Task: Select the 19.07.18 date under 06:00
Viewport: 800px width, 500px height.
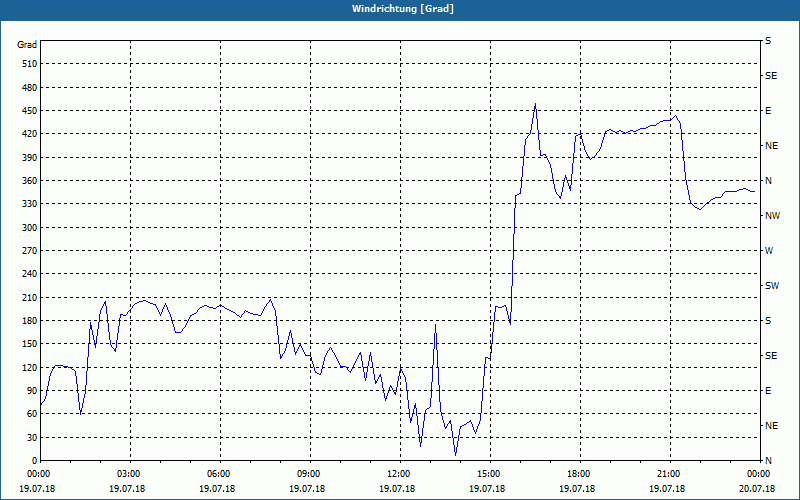Action: [x=217, y=488]
